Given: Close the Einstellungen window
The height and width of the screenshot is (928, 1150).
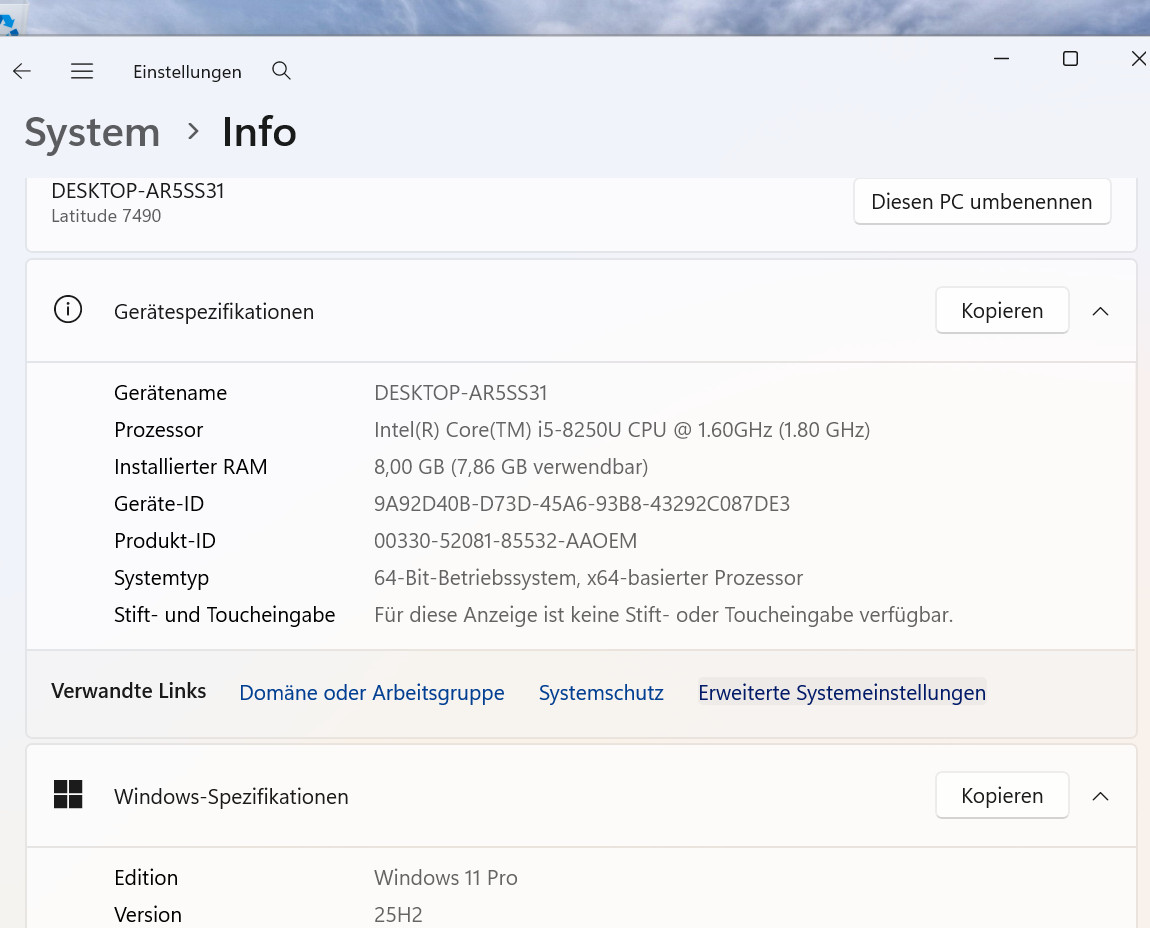Looking at the screenshot, I should pyautogui.click(x=1137, y=59).
